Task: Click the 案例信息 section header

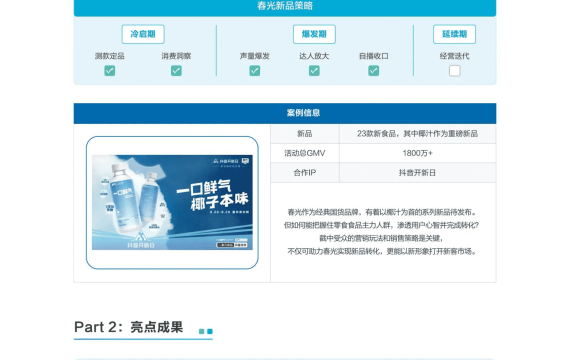Action: coord(285,113)
